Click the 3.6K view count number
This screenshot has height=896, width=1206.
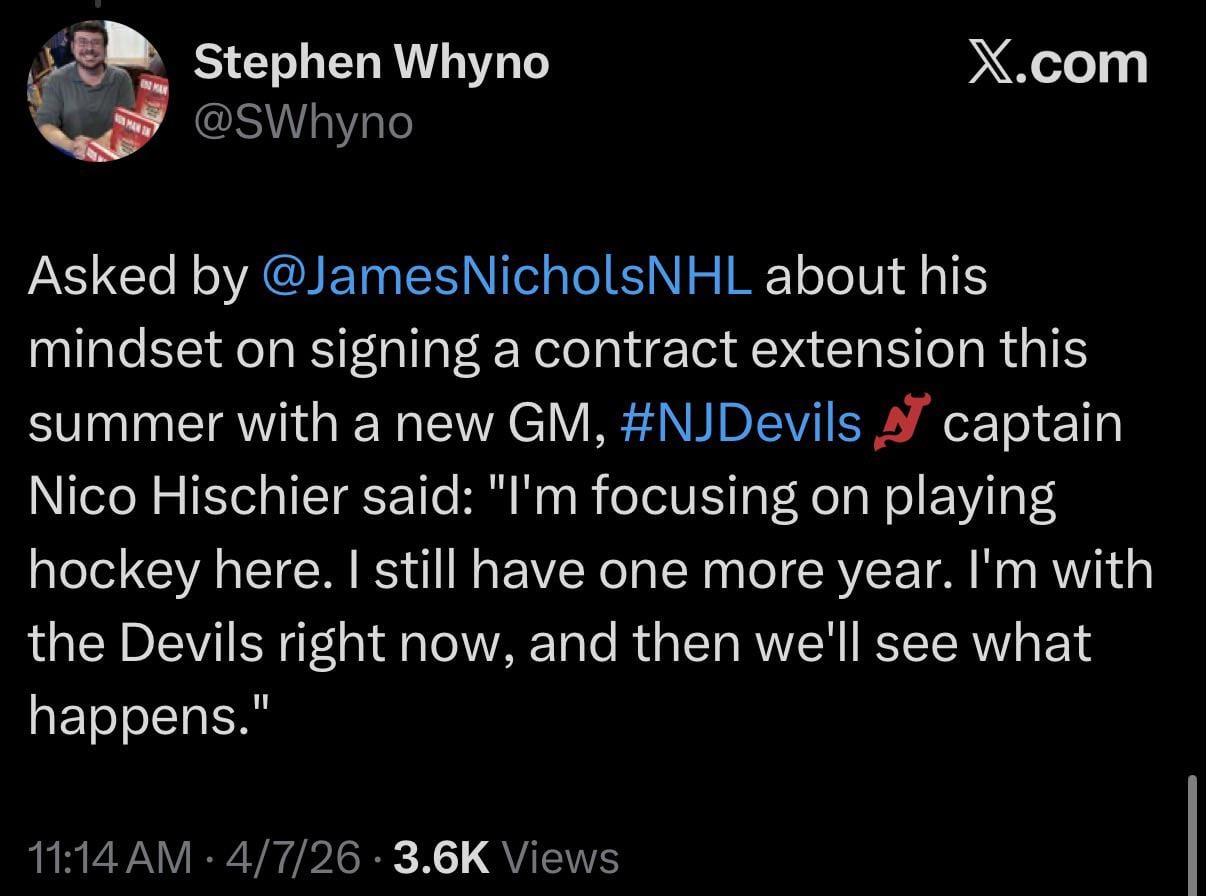(x=441, y=858)
